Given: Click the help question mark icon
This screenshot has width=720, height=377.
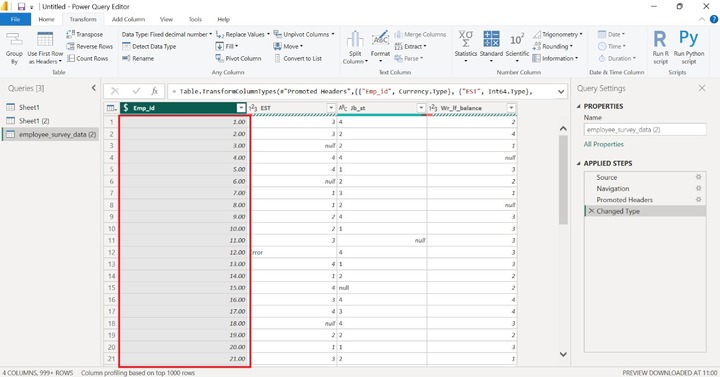Looking at the screenshot, I should [714, 19].
